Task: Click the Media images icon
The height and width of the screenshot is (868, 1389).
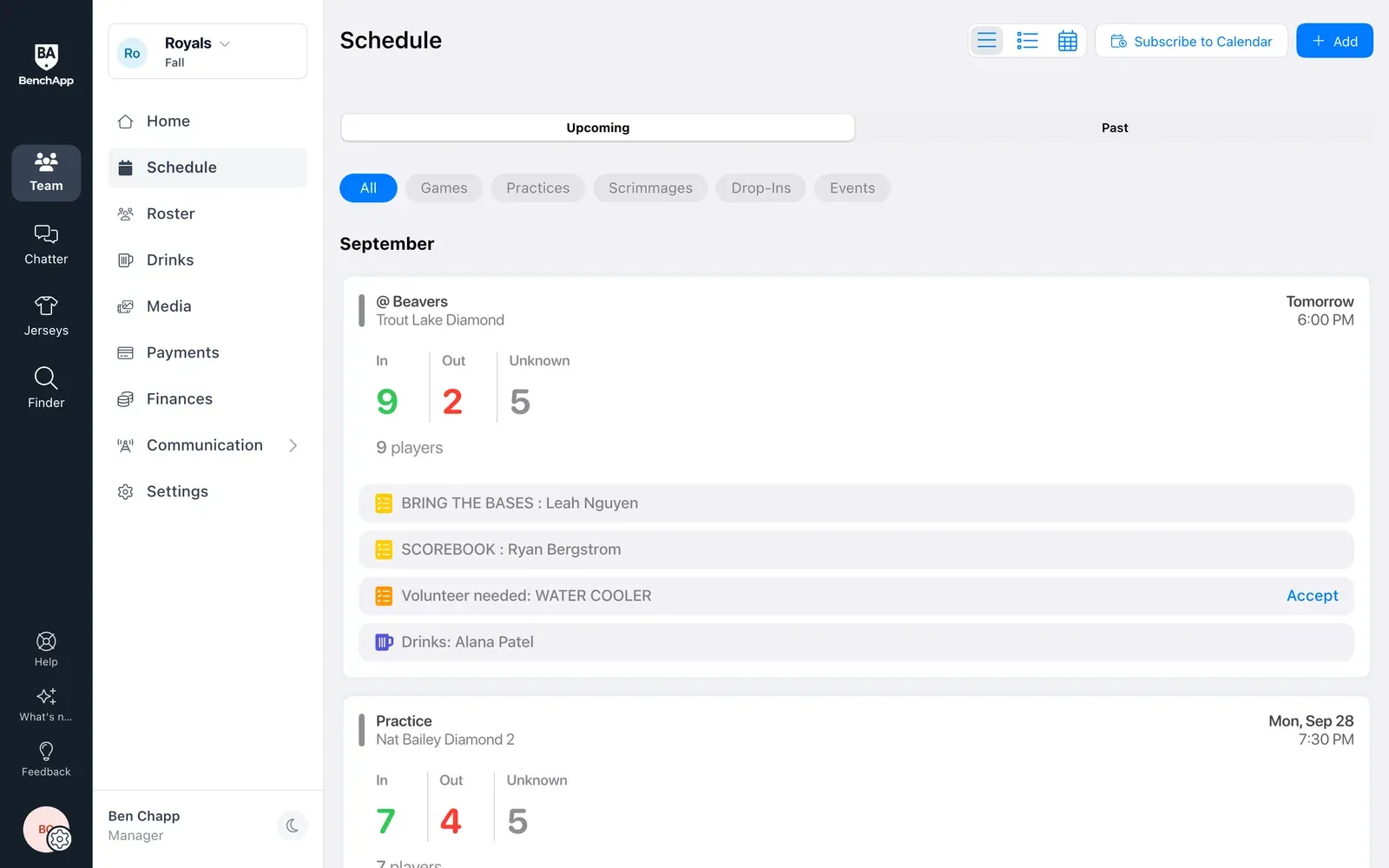Action: coord(125,306)
